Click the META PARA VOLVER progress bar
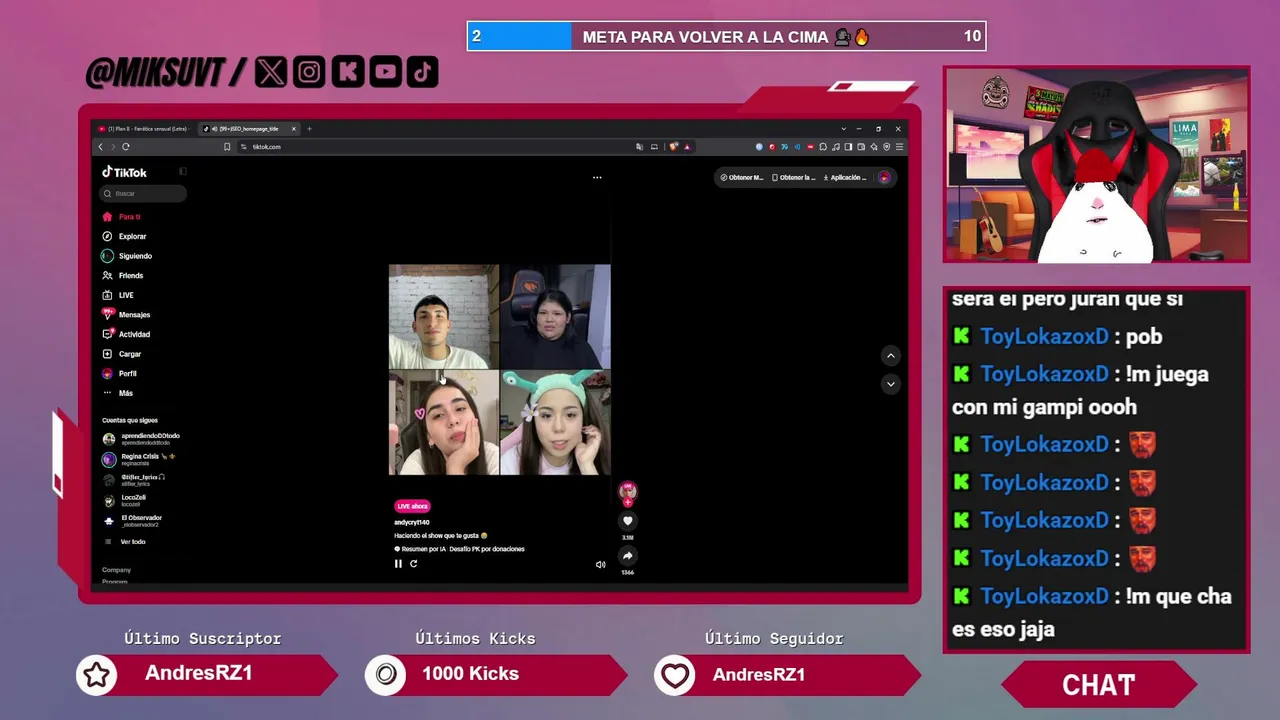 tap(726, 36)
